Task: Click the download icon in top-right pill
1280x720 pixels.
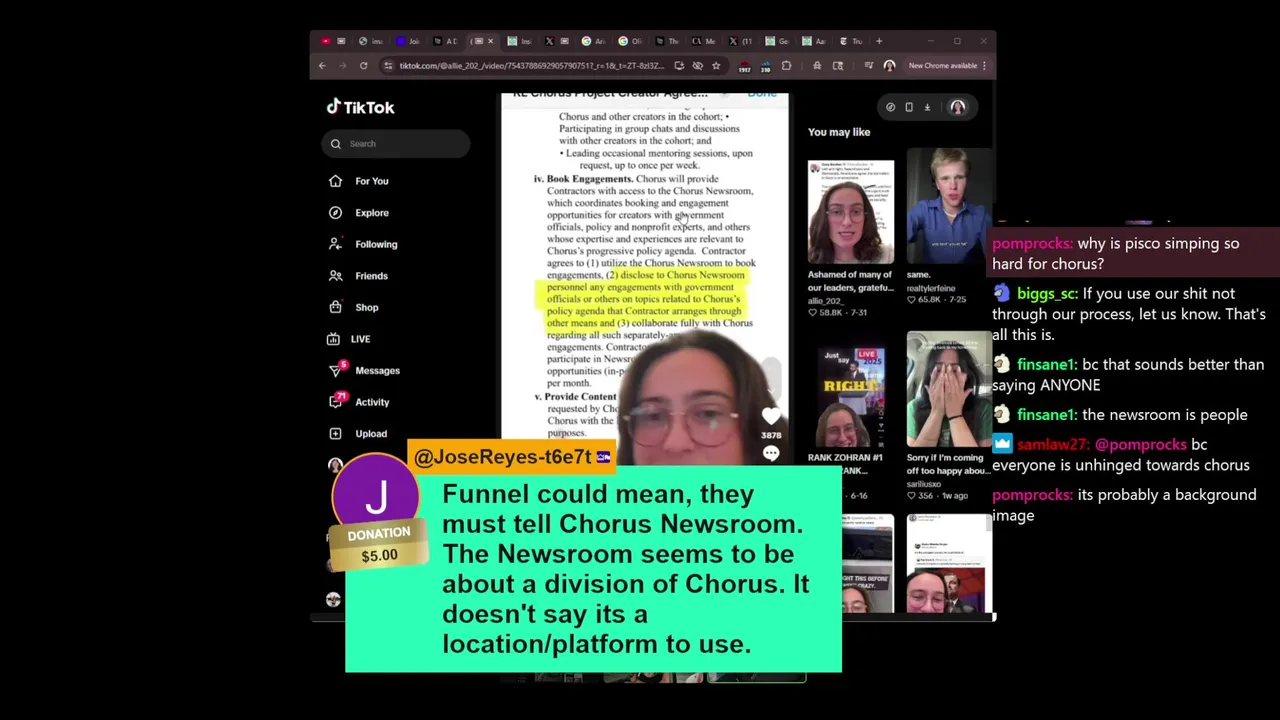Action: pyautogui.click(x=927, y=107)
